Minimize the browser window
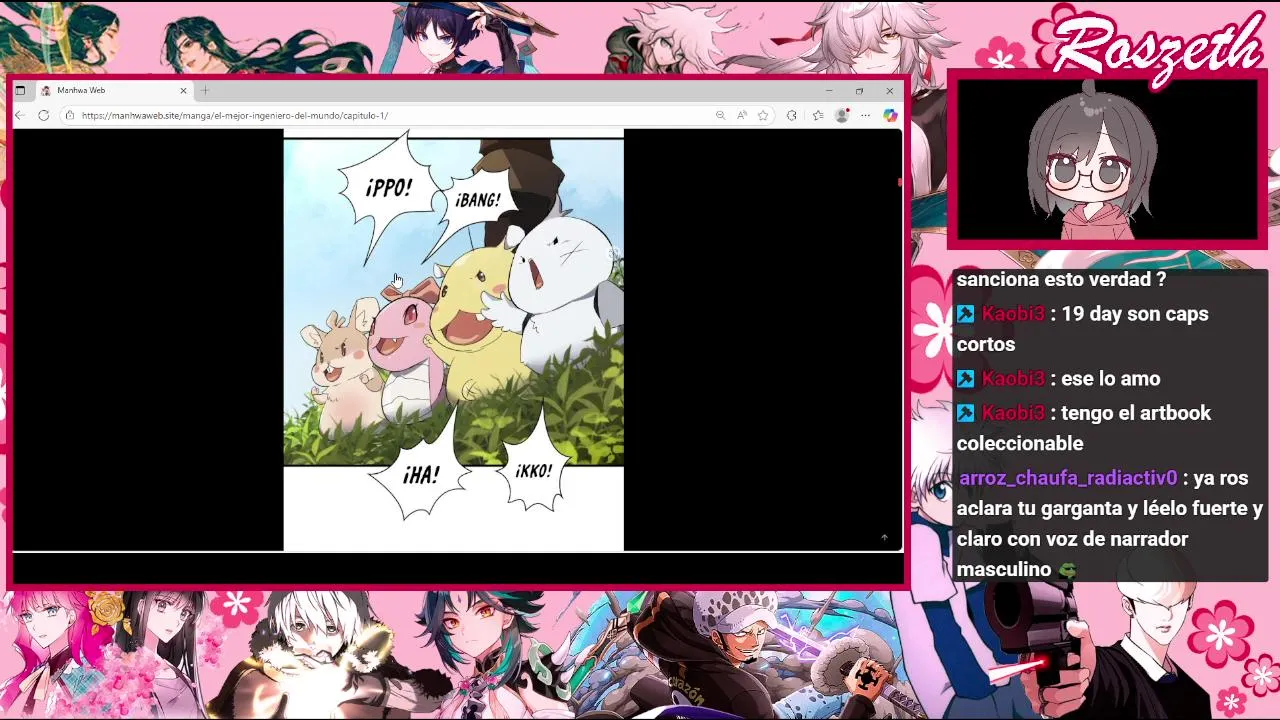Image resolution: width=1280 pixels, height=720 pixels. point(829,90)
